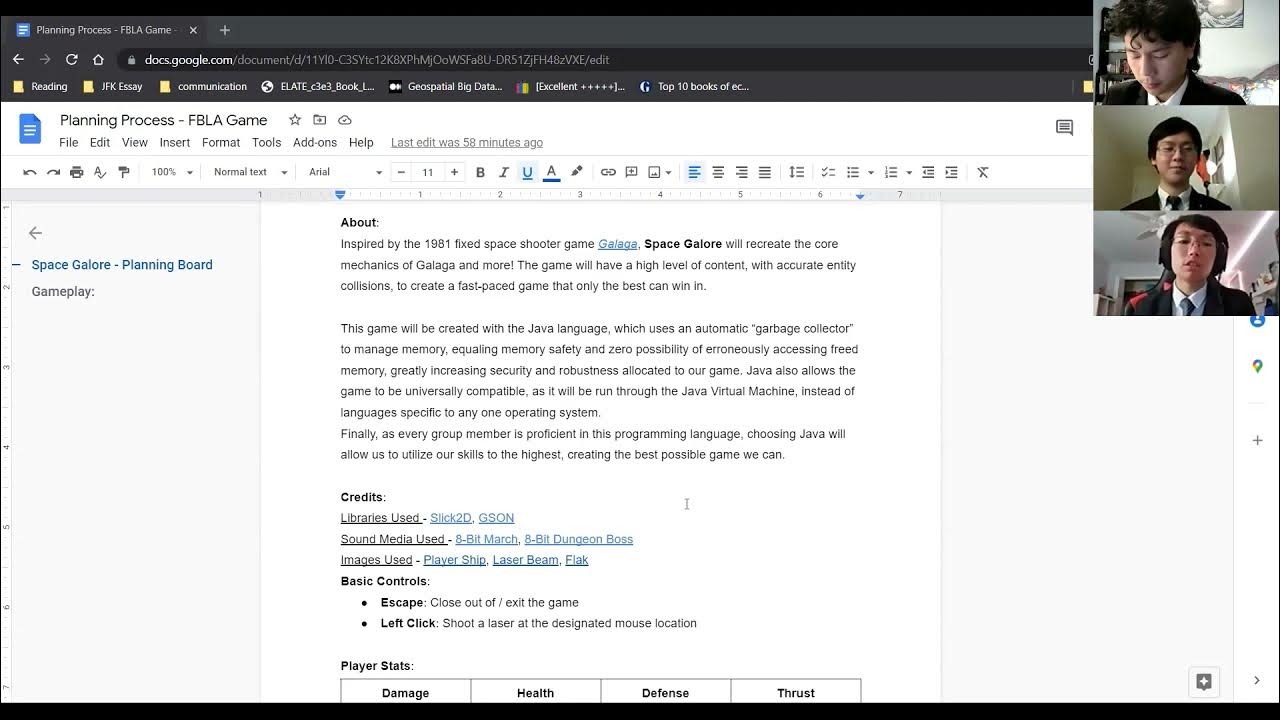Open the Add-ons menu
This screenshot has width=1280, height=720.
(315, 143)
